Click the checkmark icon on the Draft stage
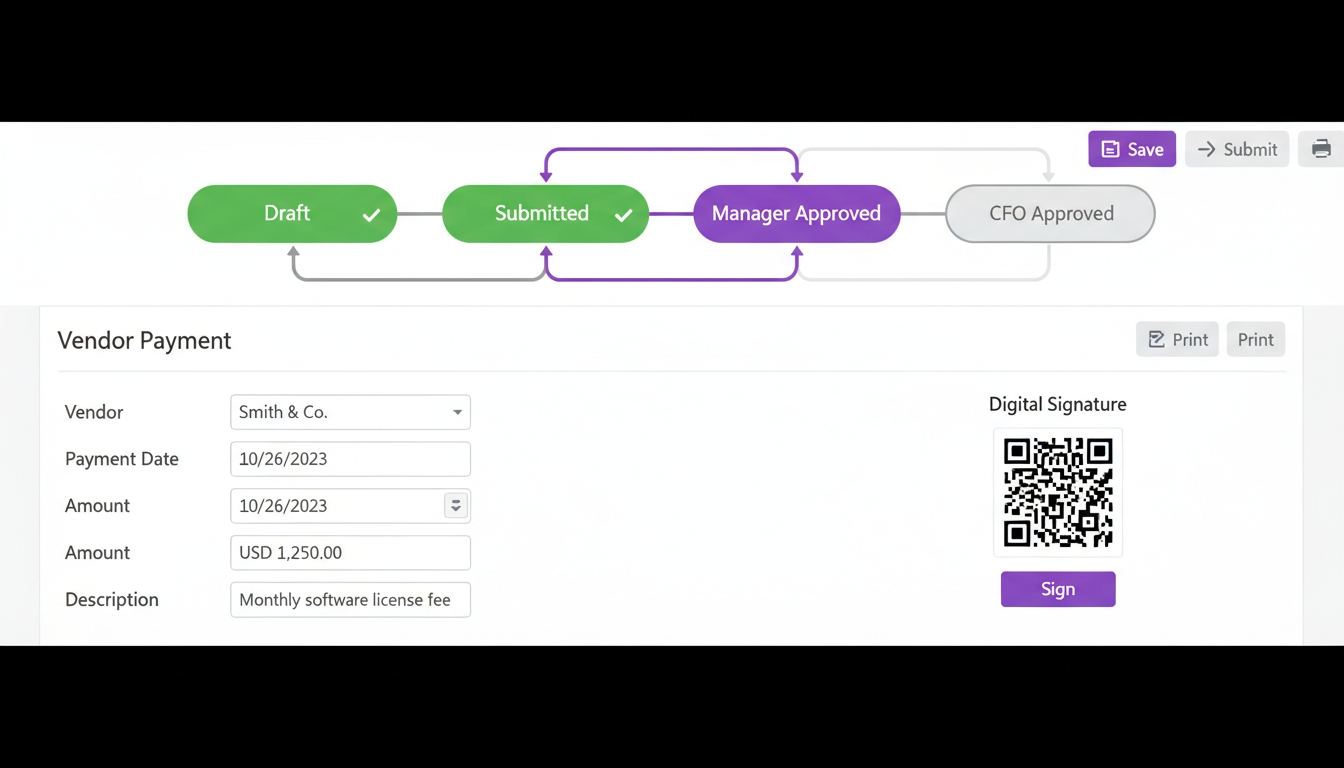The image size is (1344, 768). coord(371,213)
